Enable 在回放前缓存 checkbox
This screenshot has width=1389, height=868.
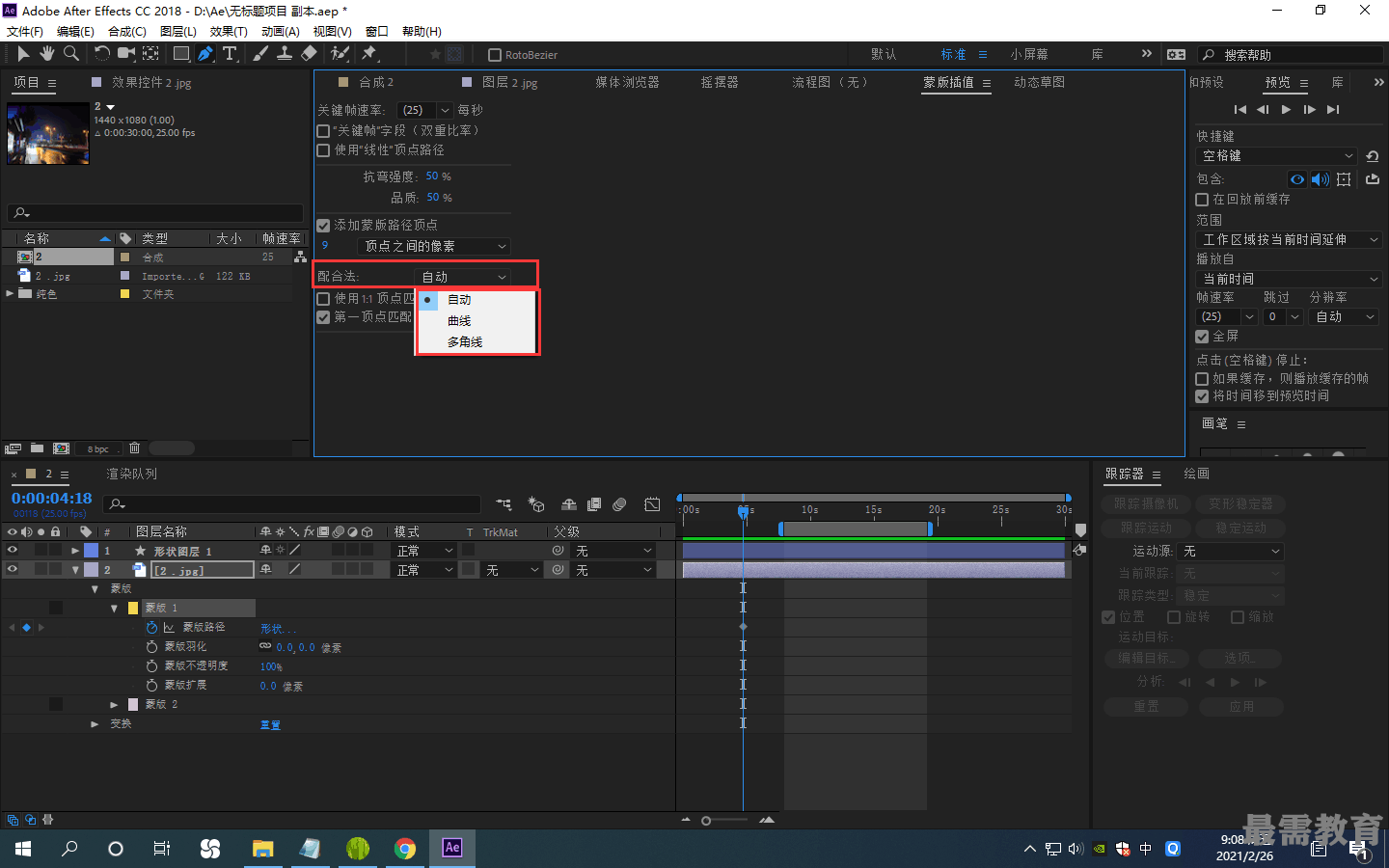tap(1202, 200)
